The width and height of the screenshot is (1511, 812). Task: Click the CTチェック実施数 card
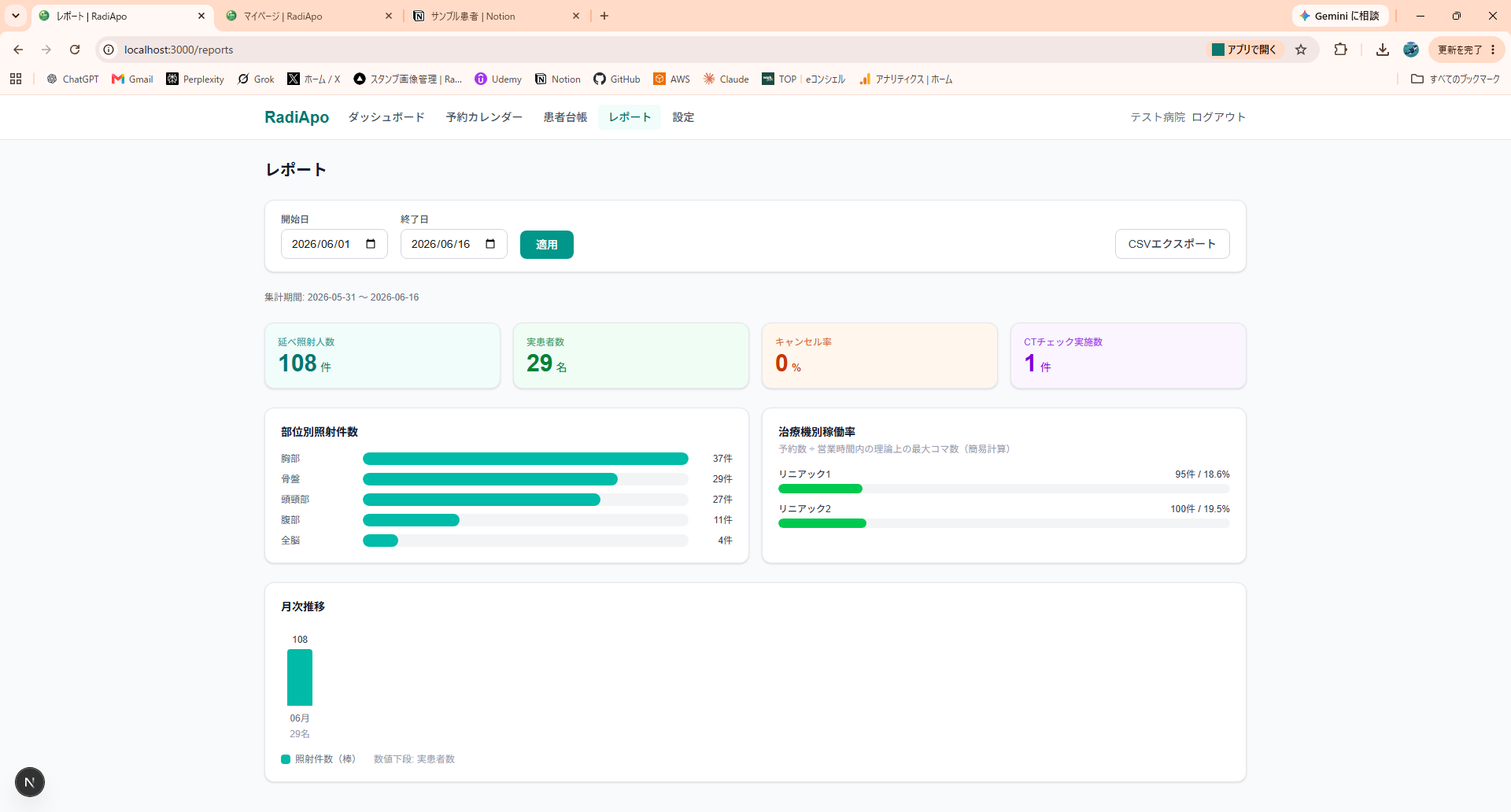click(1129, 356)
